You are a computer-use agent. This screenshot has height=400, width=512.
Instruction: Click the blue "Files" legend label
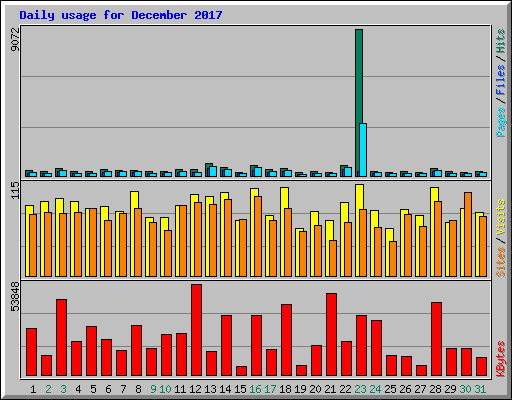(501, 80)
